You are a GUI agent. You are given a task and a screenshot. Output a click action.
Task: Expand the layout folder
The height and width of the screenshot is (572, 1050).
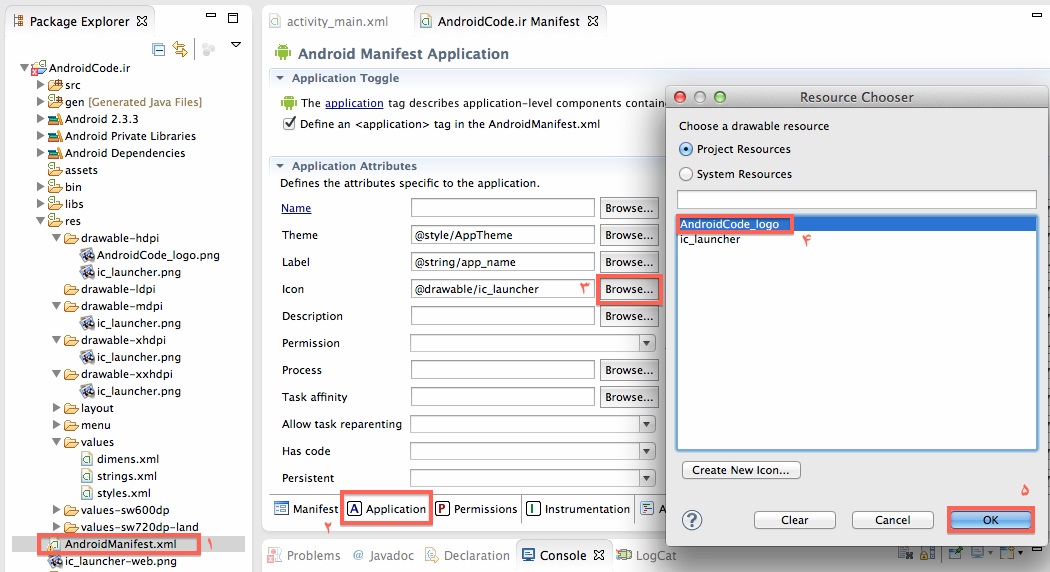point(57,408)
